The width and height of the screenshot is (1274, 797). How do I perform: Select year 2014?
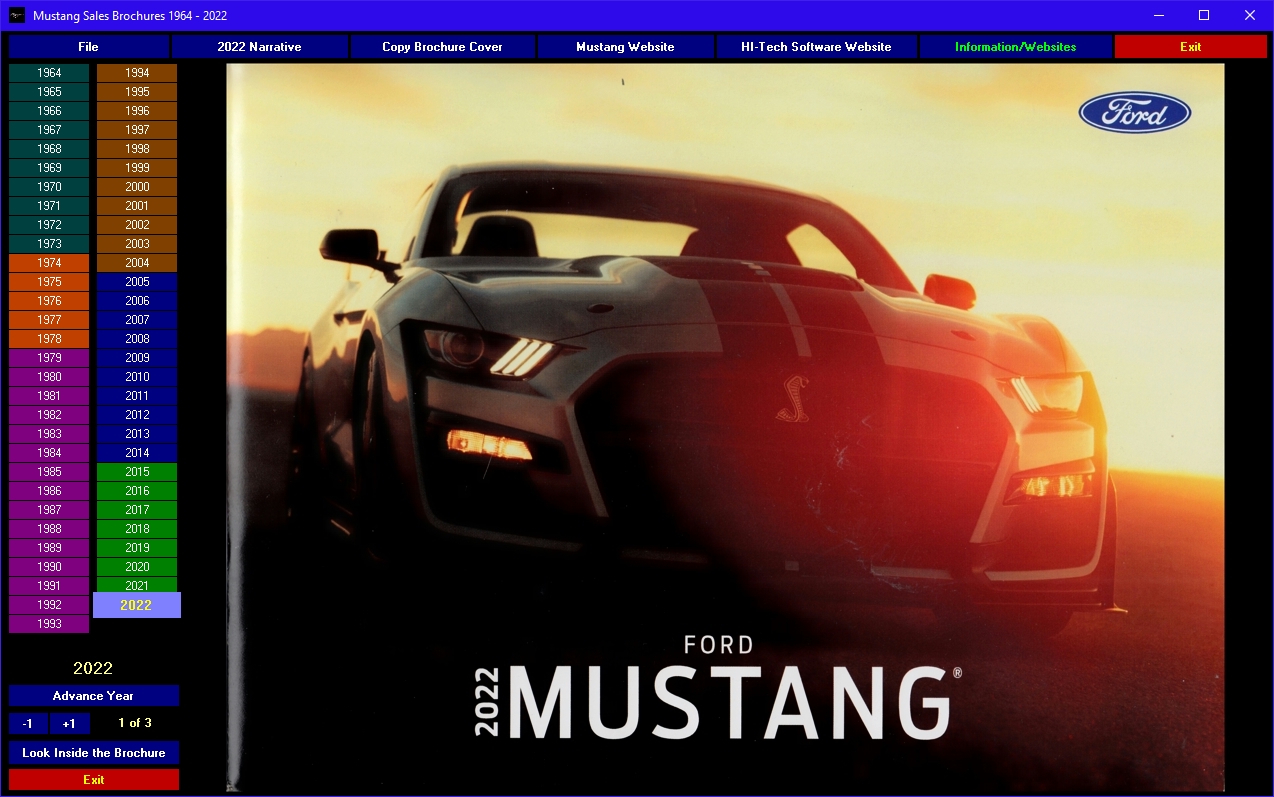coord(137,453)
